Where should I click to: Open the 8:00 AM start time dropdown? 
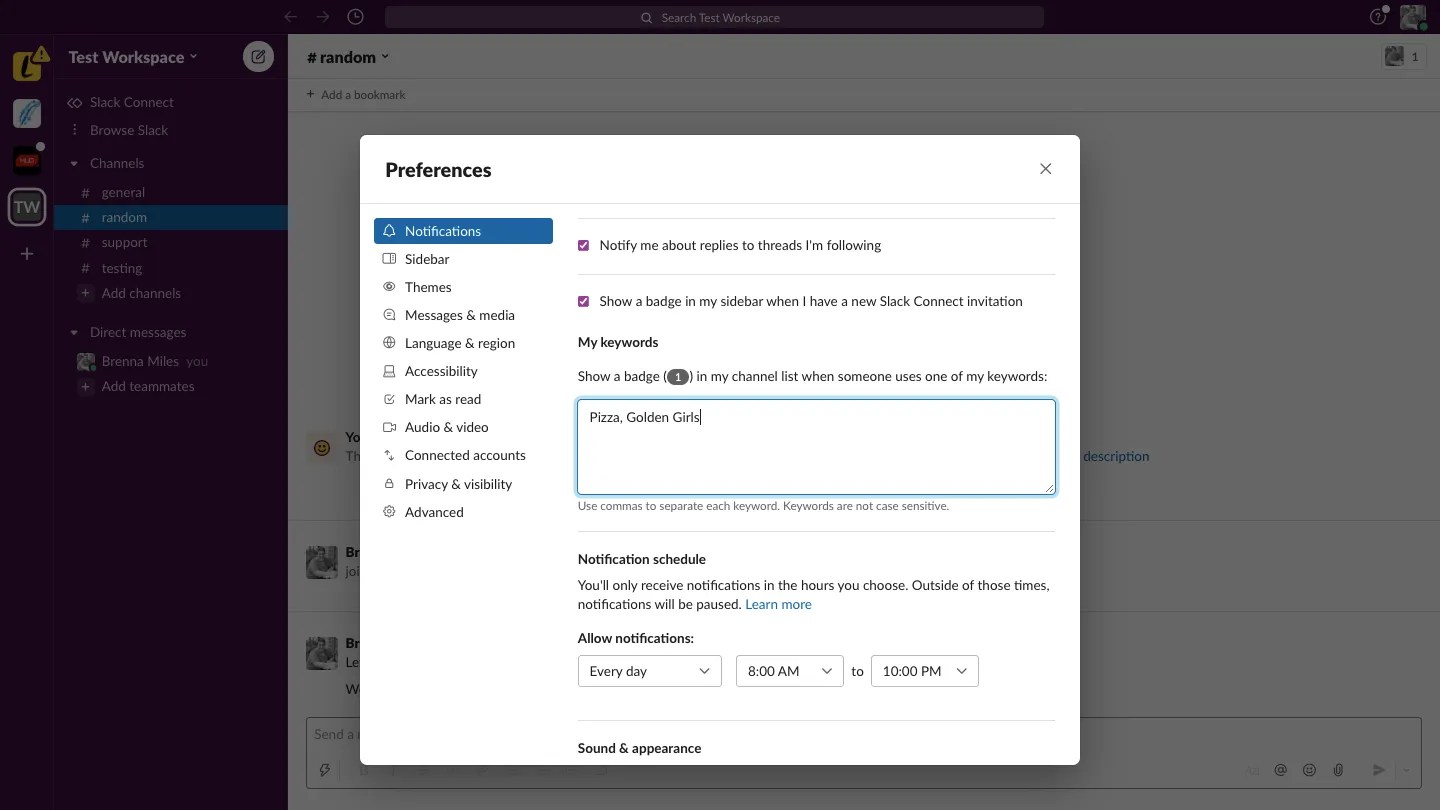[788, 671]
